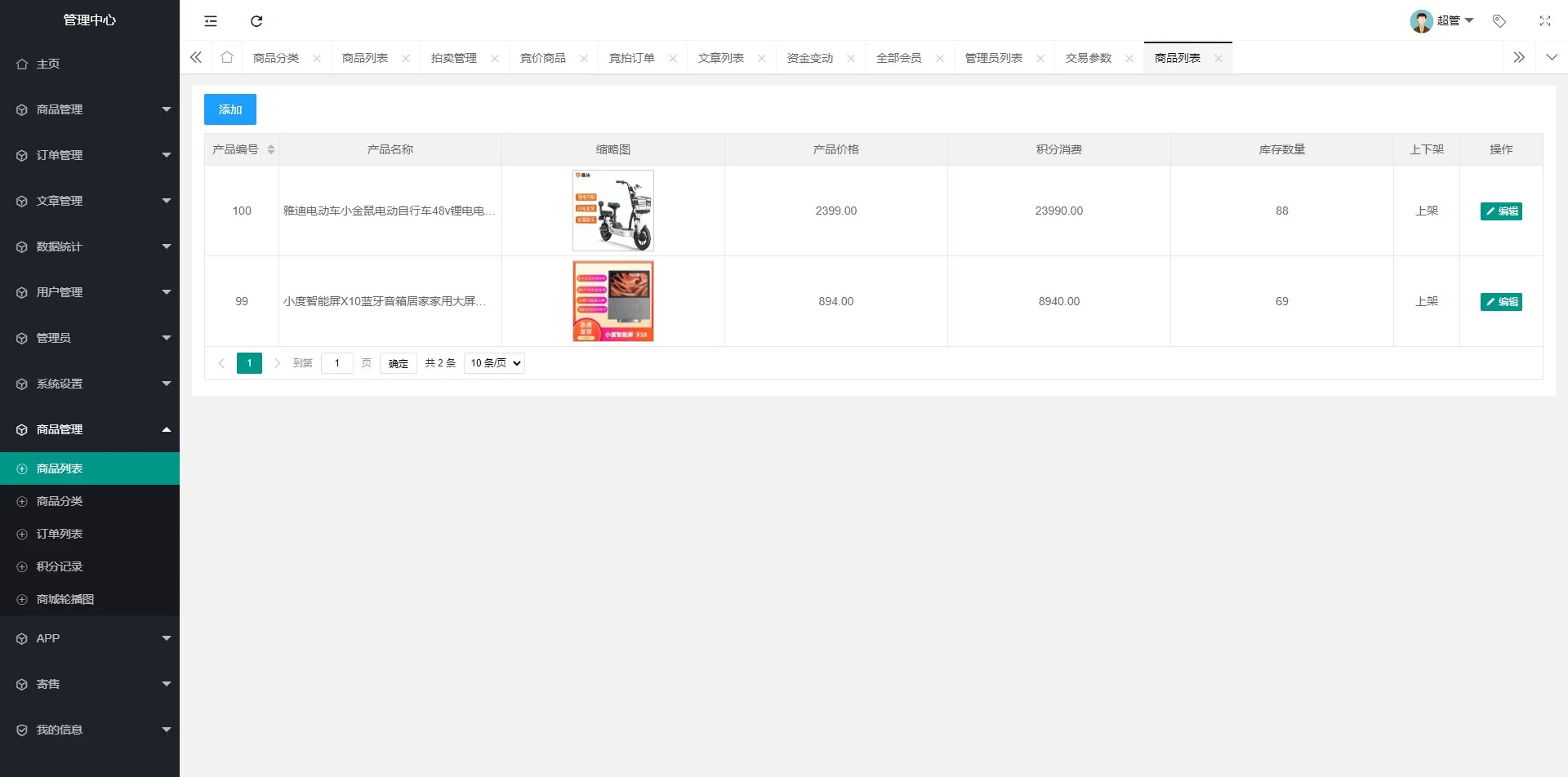
Task: Click the page number jump input field
Action: [336, 363]
